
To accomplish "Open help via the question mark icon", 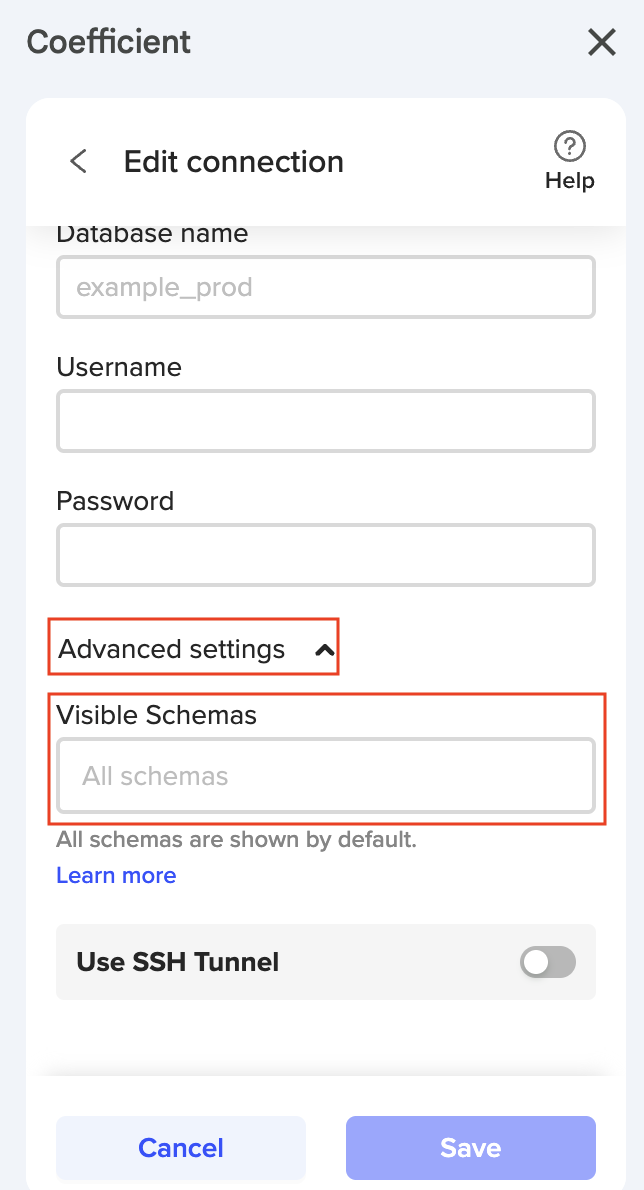I will click(570, 146).
